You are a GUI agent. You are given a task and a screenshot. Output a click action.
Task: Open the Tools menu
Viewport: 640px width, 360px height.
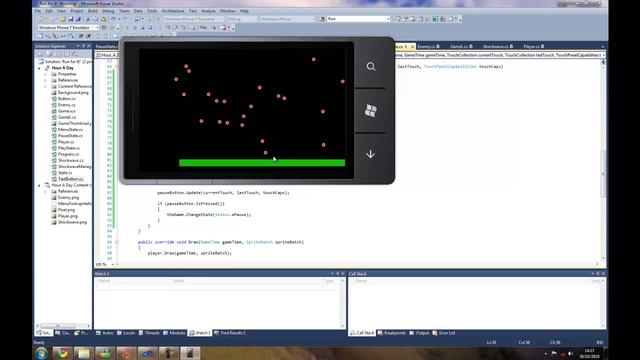(152, 11)
